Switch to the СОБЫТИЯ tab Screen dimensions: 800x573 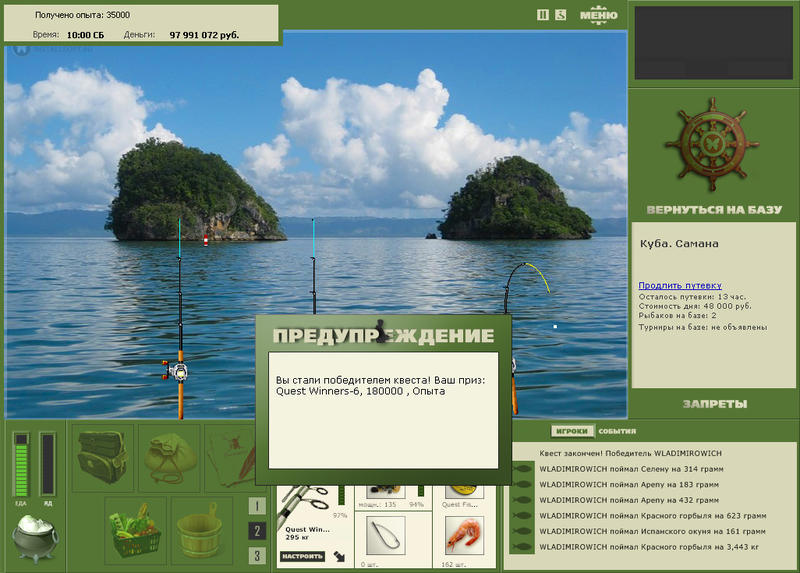coord(617,431)
